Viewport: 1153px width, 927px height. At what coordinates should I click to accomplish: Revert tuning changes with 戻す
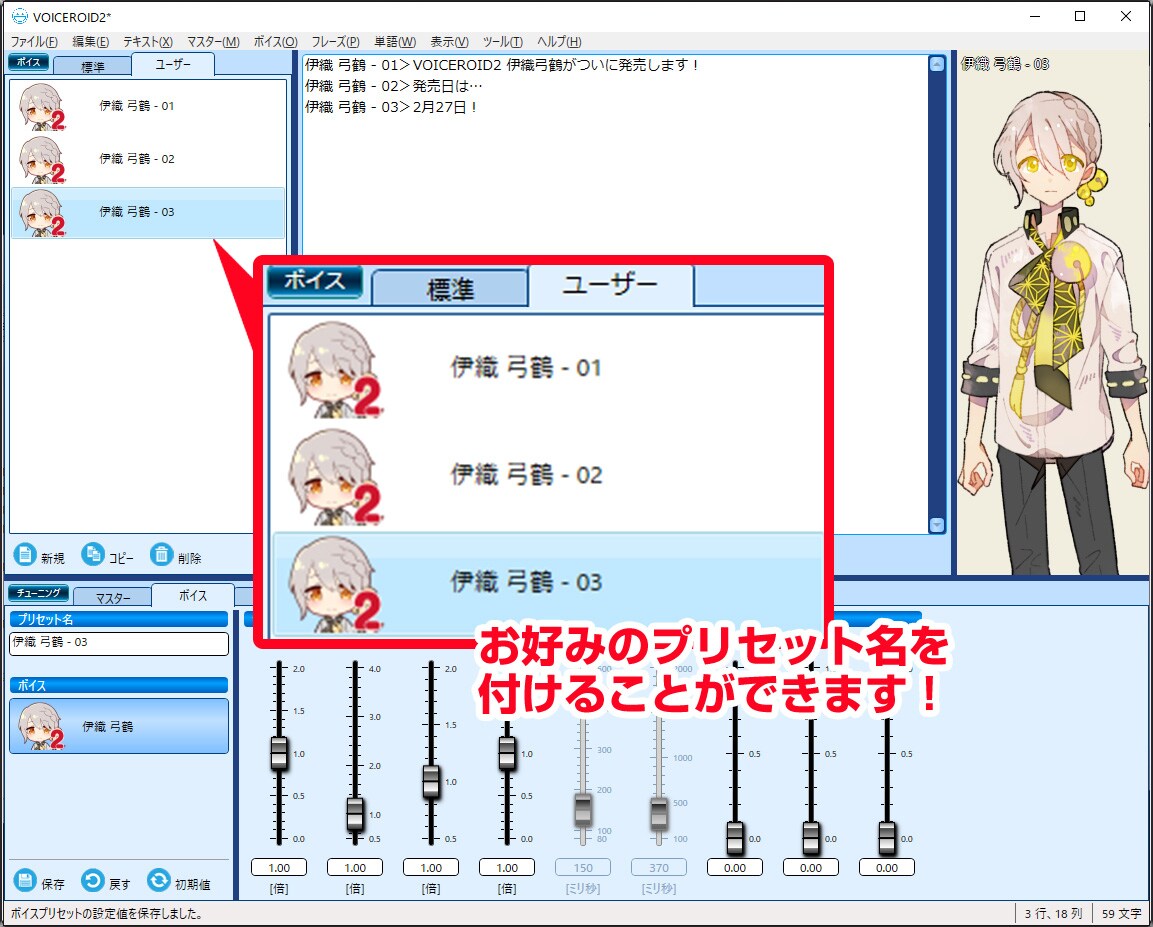click(106, 881)
